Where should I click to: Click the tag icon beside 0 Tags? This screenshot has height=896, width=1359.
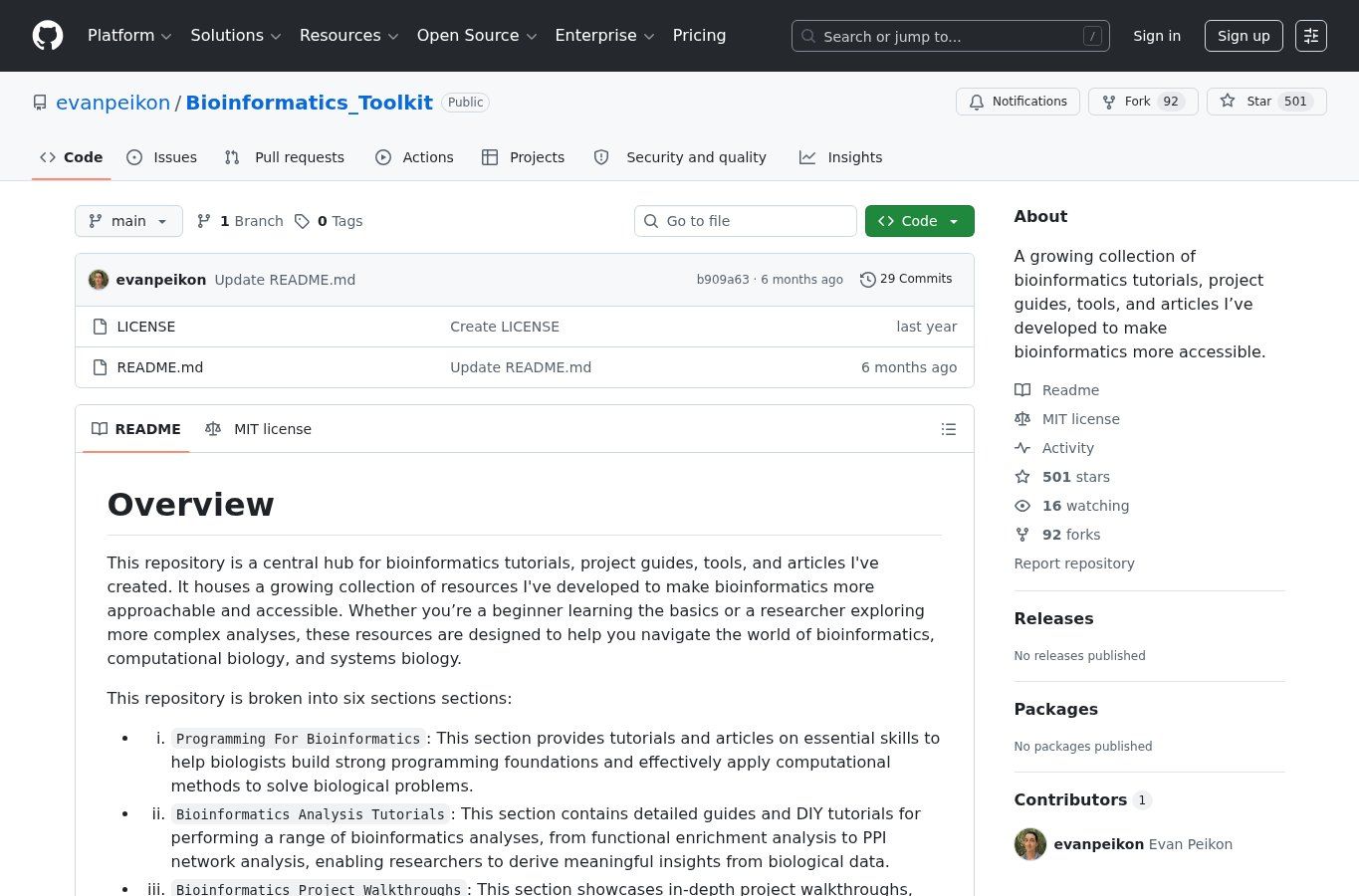(x=302, y=221)
